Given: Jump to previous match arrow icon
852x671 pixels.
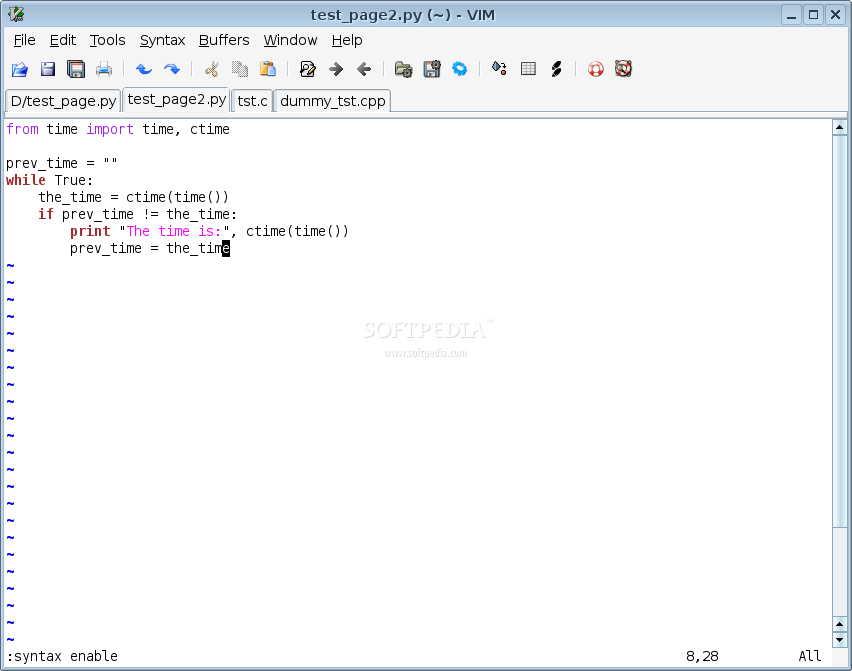Looking at the screenshot, I should (x=364, y=69).
